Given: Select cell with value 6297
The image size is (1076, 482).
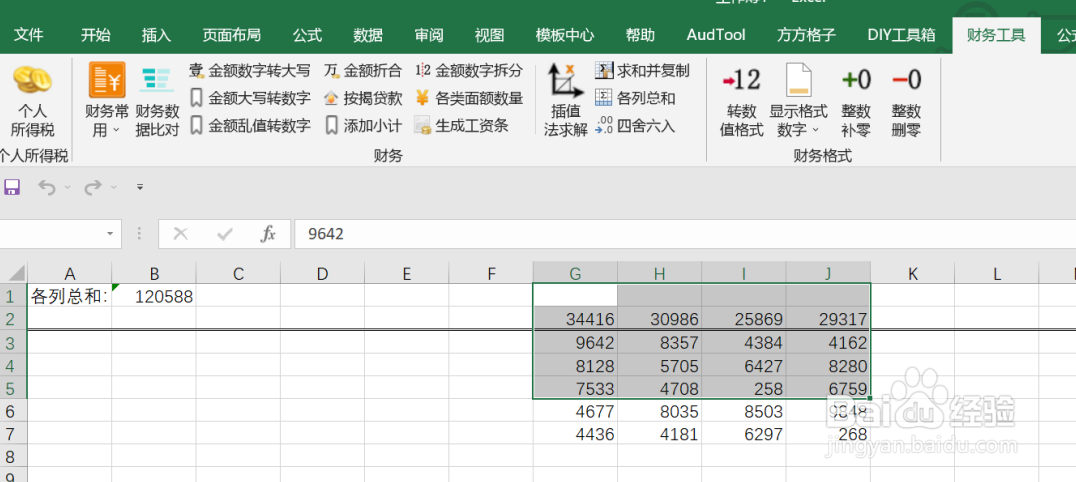Looking at the screenshot, I should click(744, 434).
